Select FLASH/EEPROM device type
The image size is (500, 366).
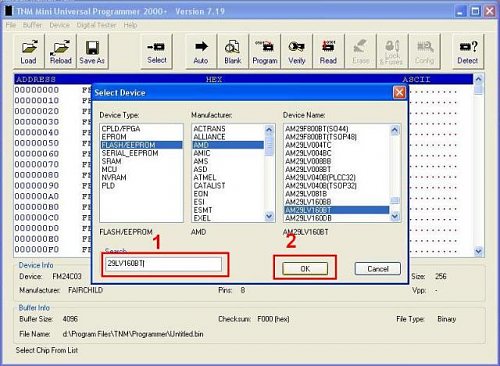(141, 145)
